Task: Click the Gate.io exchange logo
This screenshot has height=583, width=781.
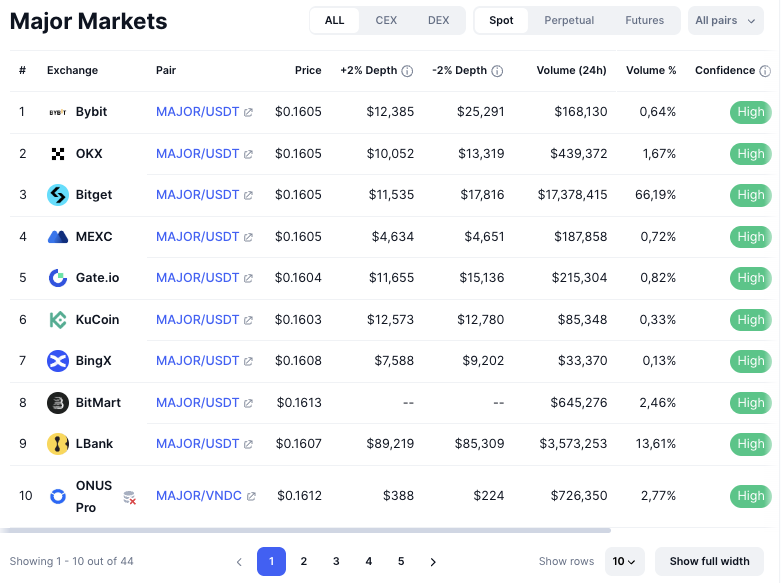Action: [58, 278]
